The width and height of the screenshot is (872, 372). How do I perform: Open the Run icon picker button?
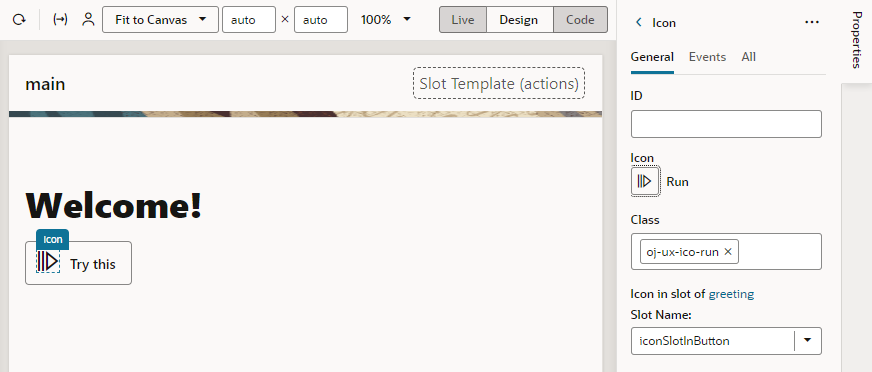645,181
